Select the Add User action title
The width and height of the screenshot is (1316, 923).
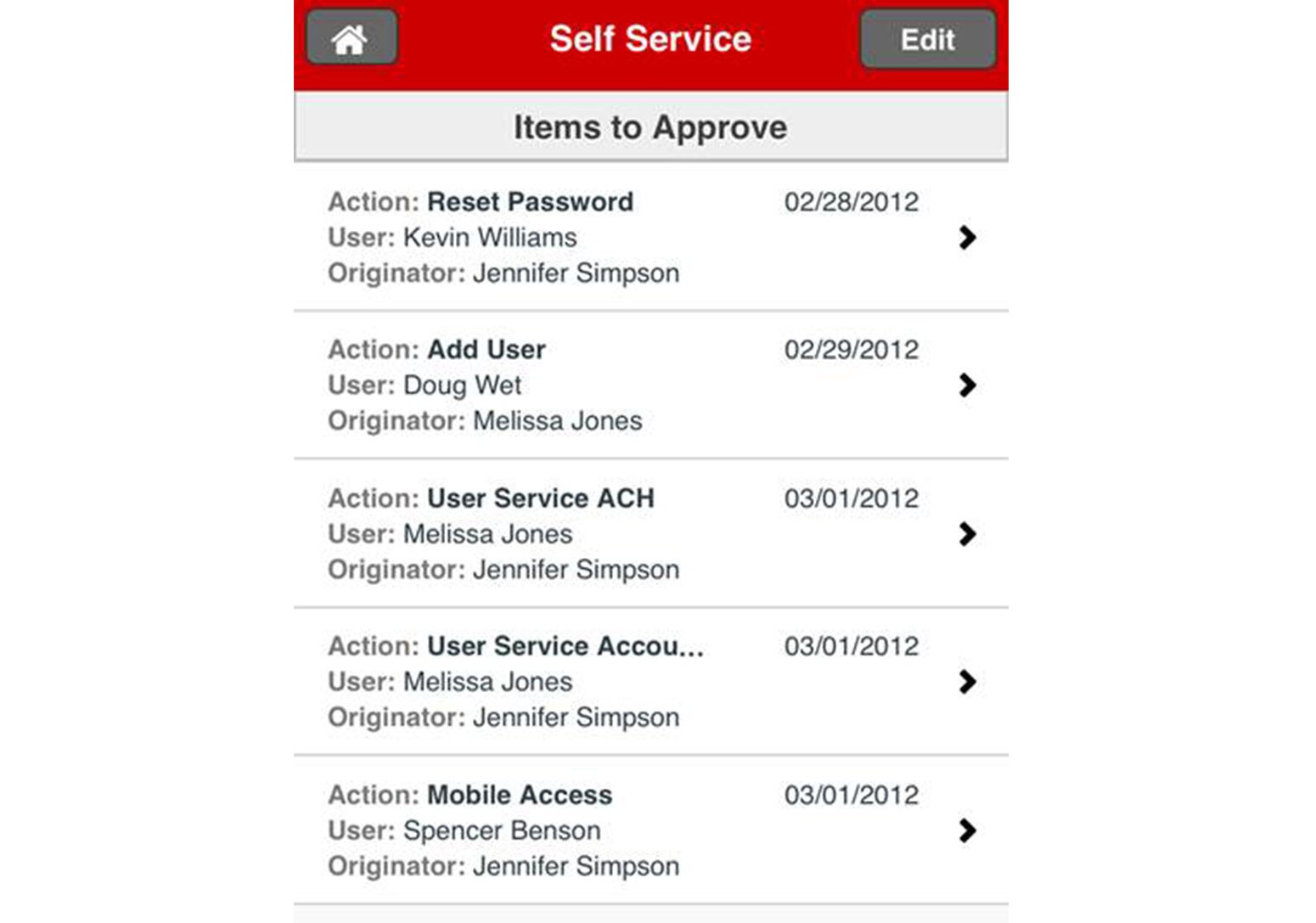486,350
